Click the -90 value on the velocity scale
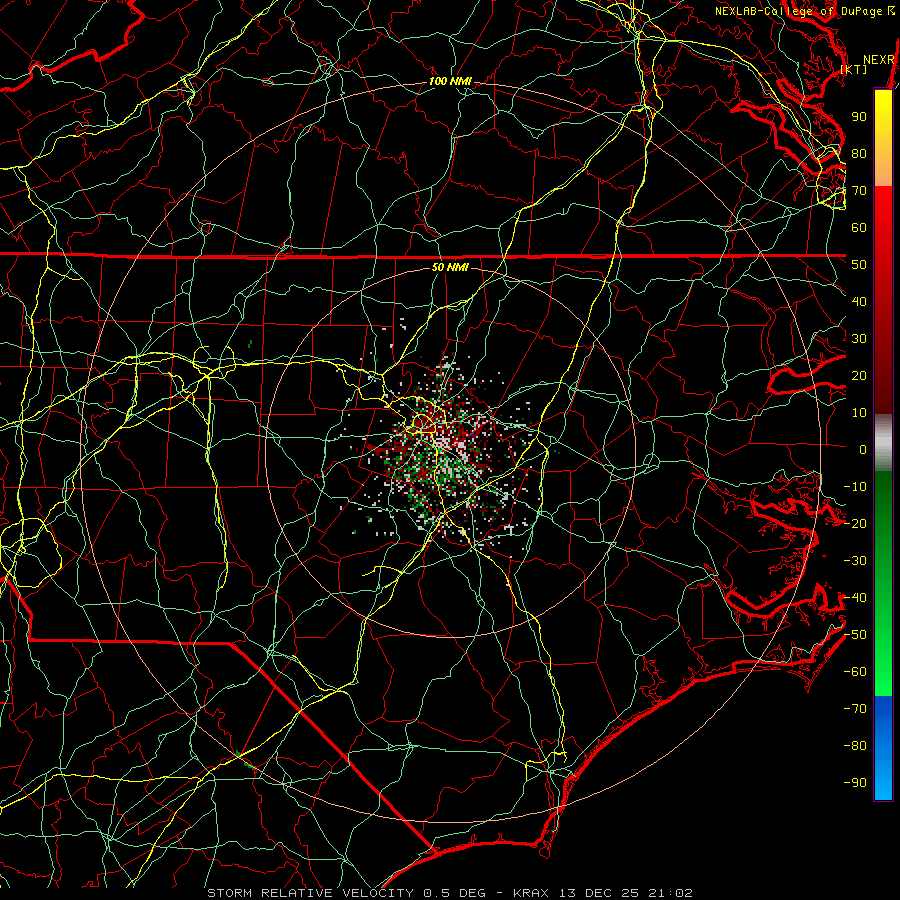Viewport: 900px width, 900px height. tap(855, 783)
